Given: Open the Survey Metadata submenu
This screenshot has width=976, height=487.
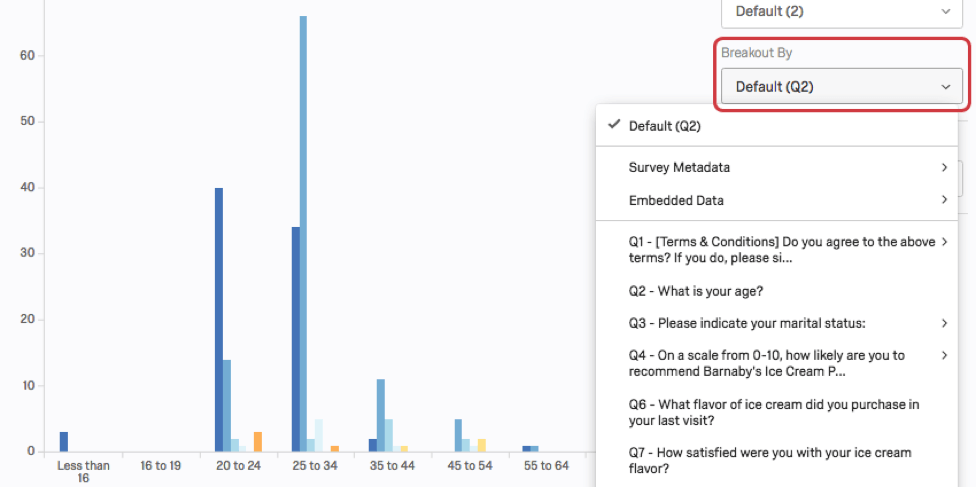Looking at the screenshot, I should 679,167.
